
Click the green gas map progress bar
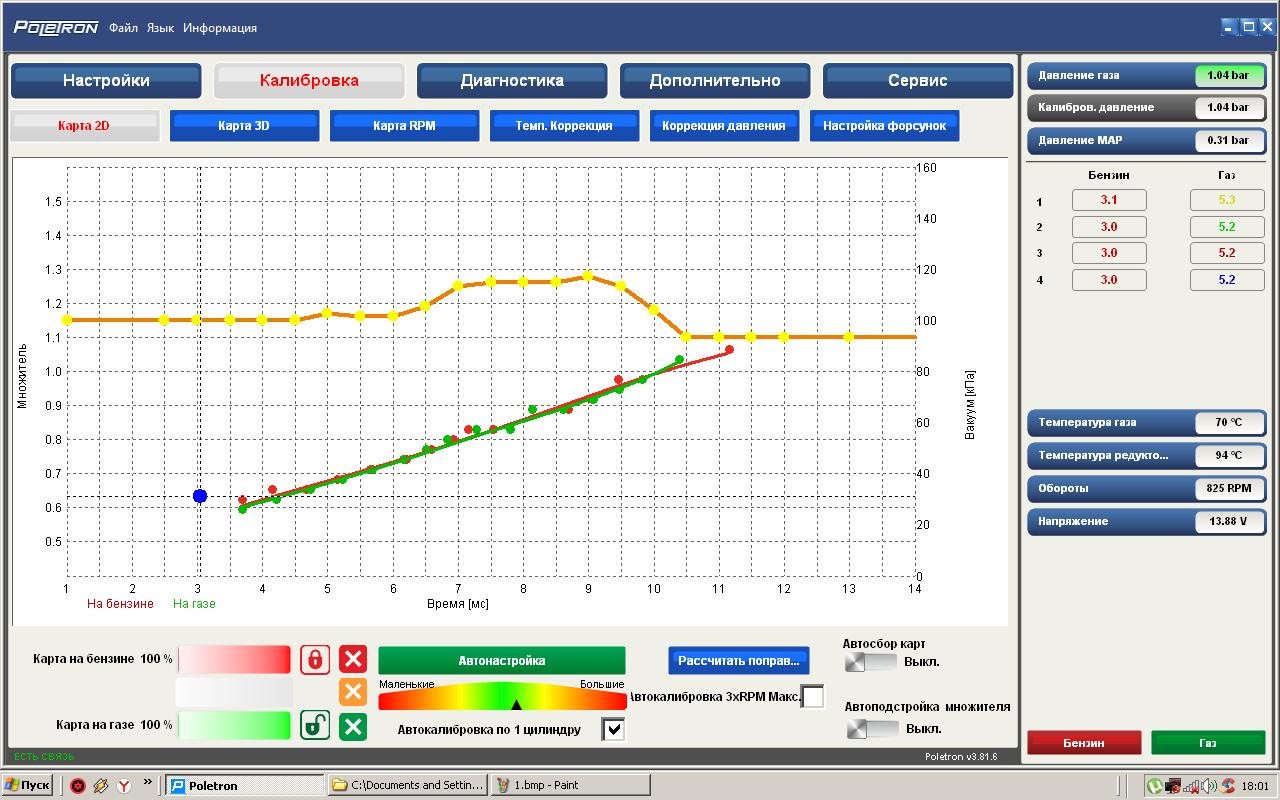point(234,726)
